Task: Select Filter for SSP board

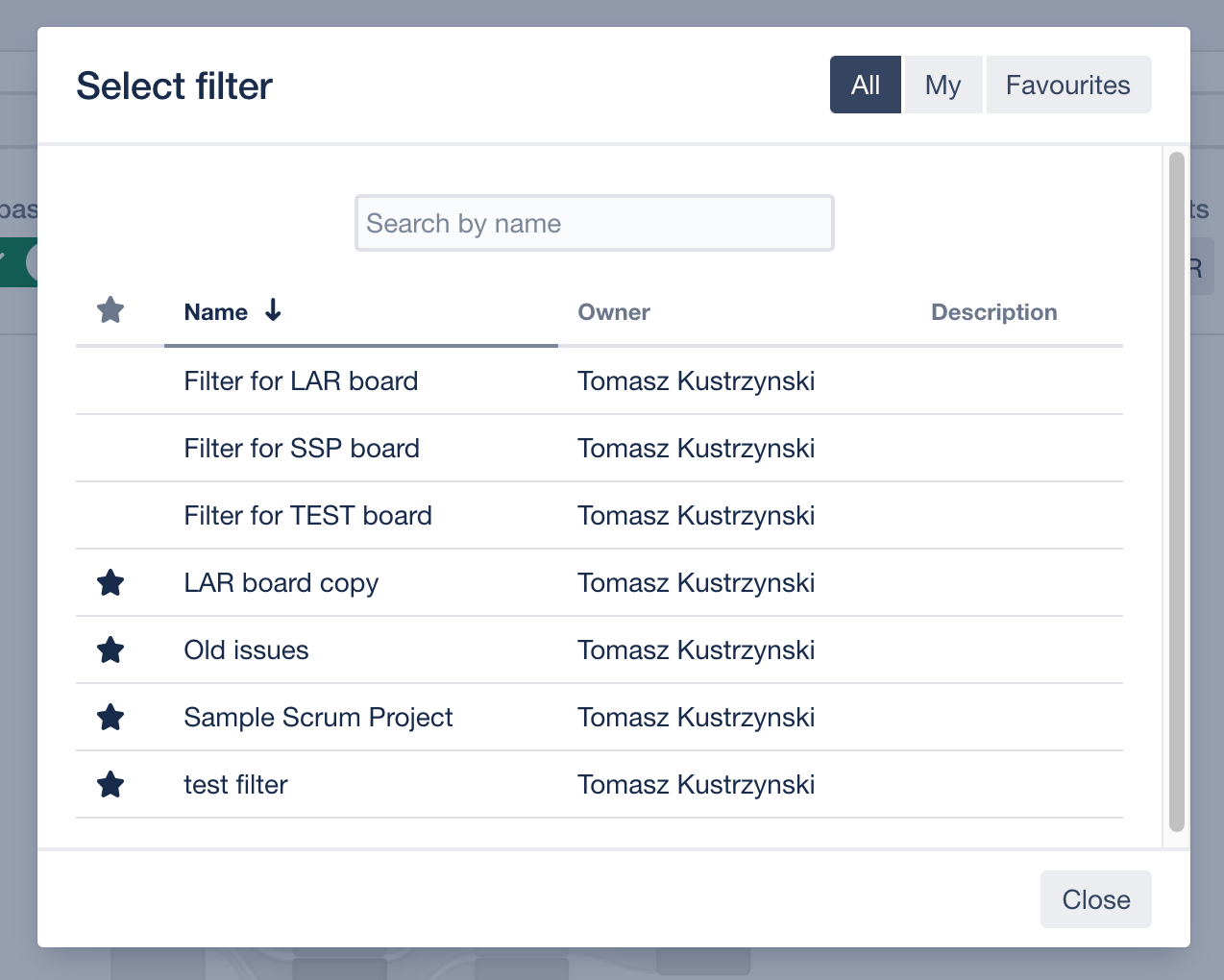Action: pyautogui.click(x=302, y=448)
